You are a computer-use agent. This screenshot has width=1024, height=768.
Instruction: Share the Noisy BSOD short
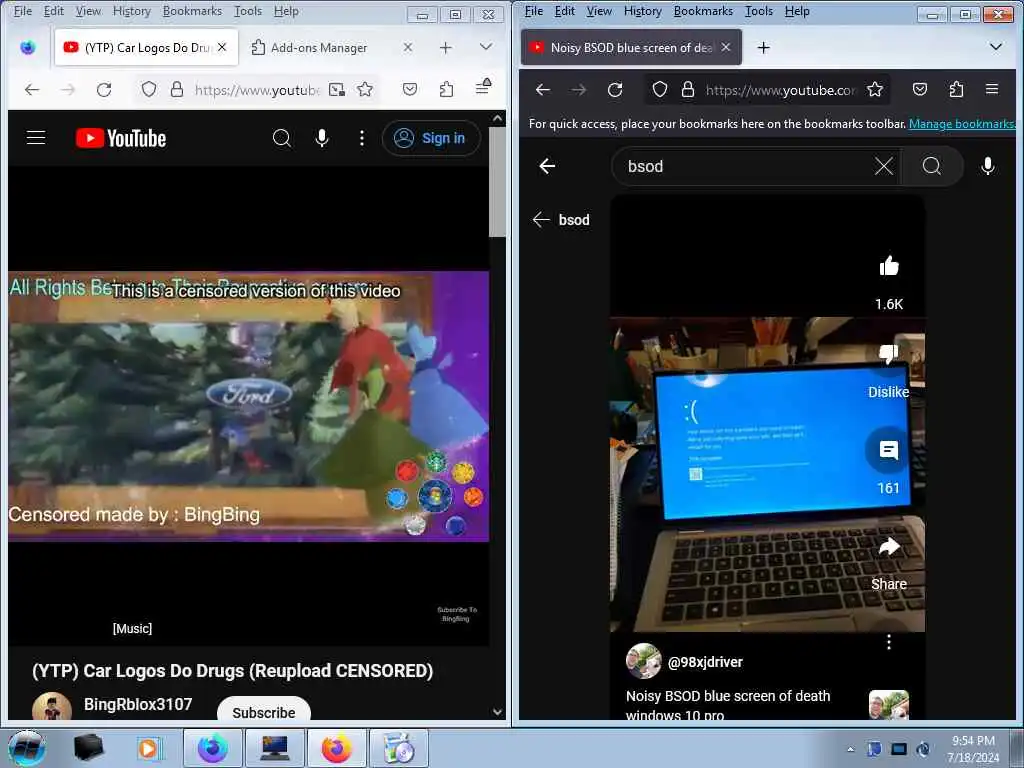point(889,547)
